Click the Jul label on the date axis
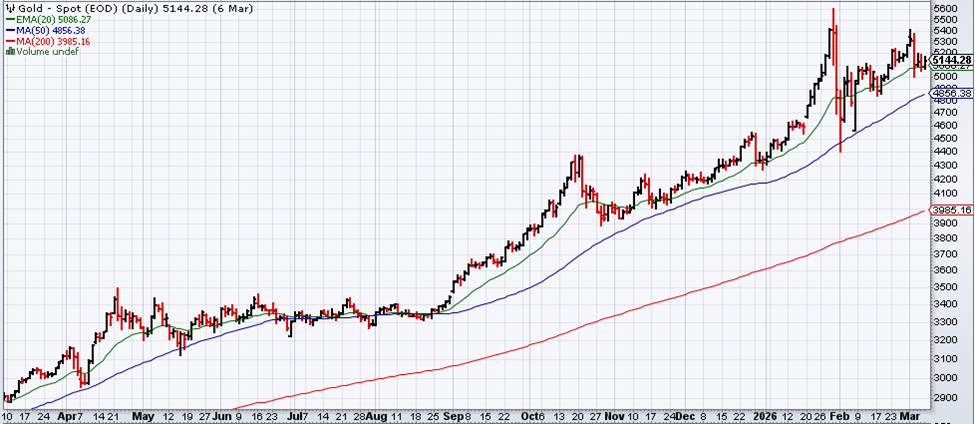 (297, 415)
